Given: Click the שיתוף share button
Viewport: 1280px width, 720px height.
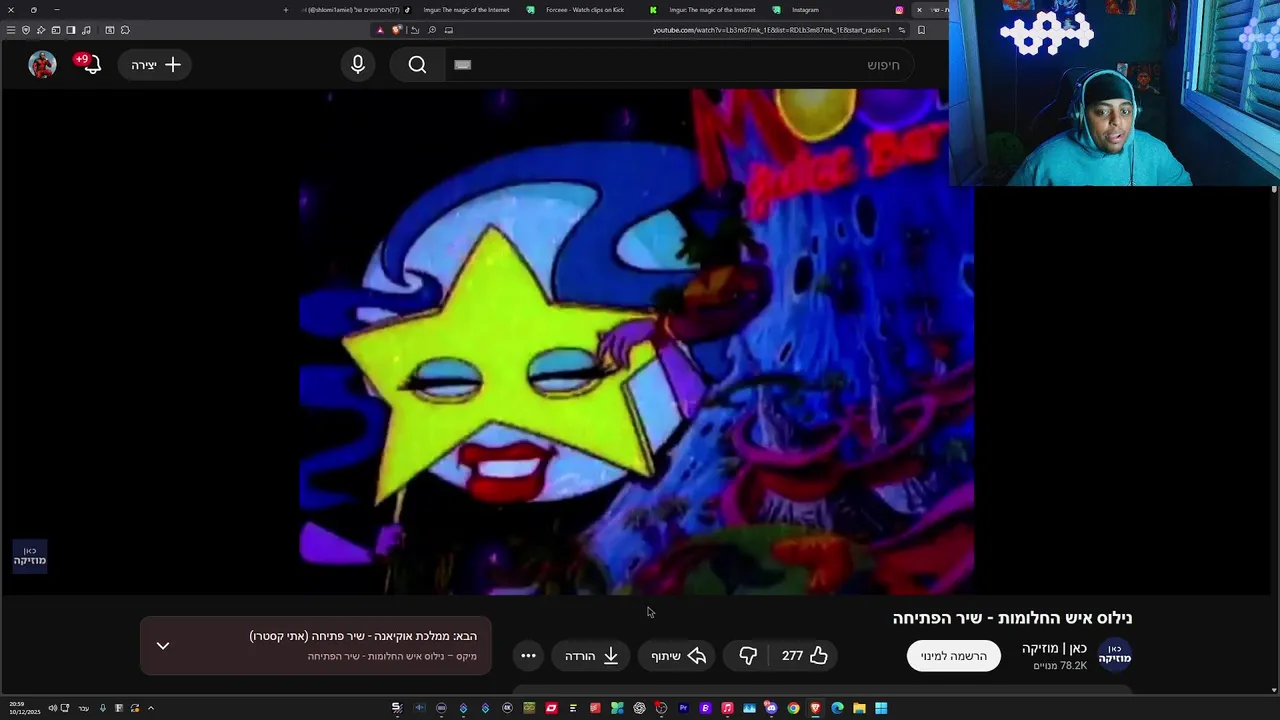Looking at the screenshot, I should [678, 656].
